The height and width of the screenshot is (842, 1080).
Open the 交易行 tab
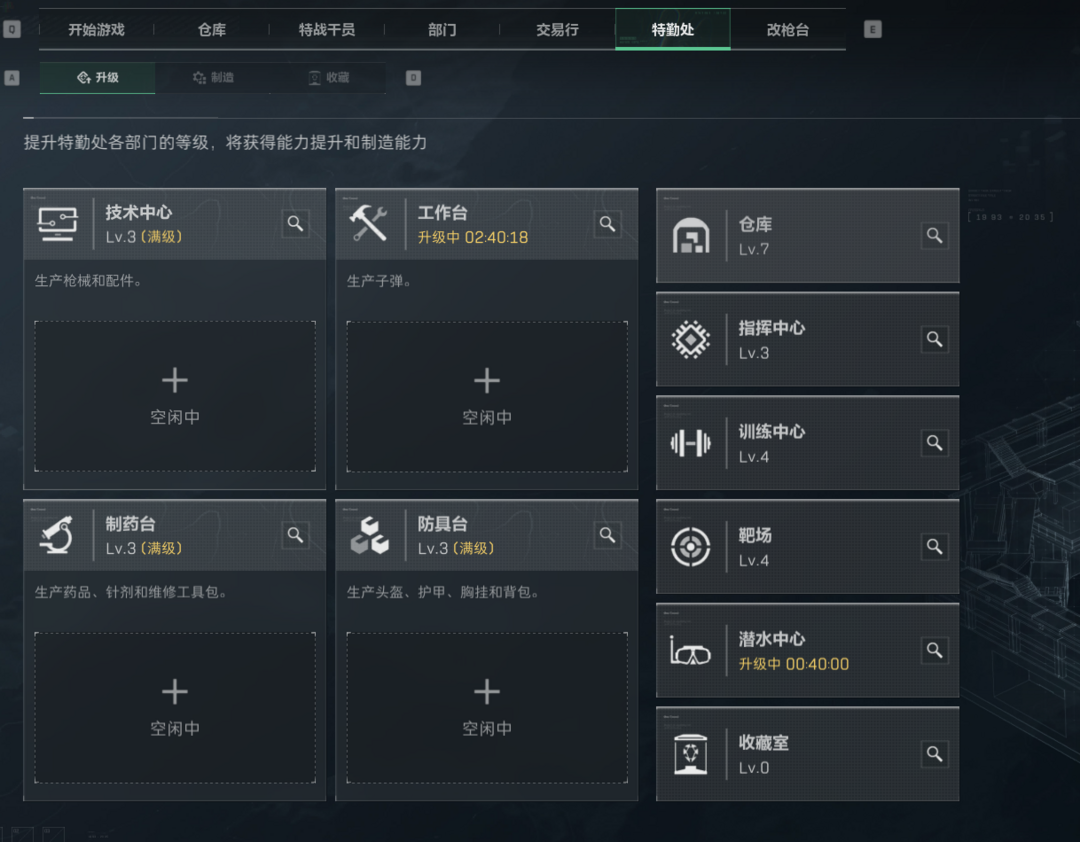(x=557, y=30)
